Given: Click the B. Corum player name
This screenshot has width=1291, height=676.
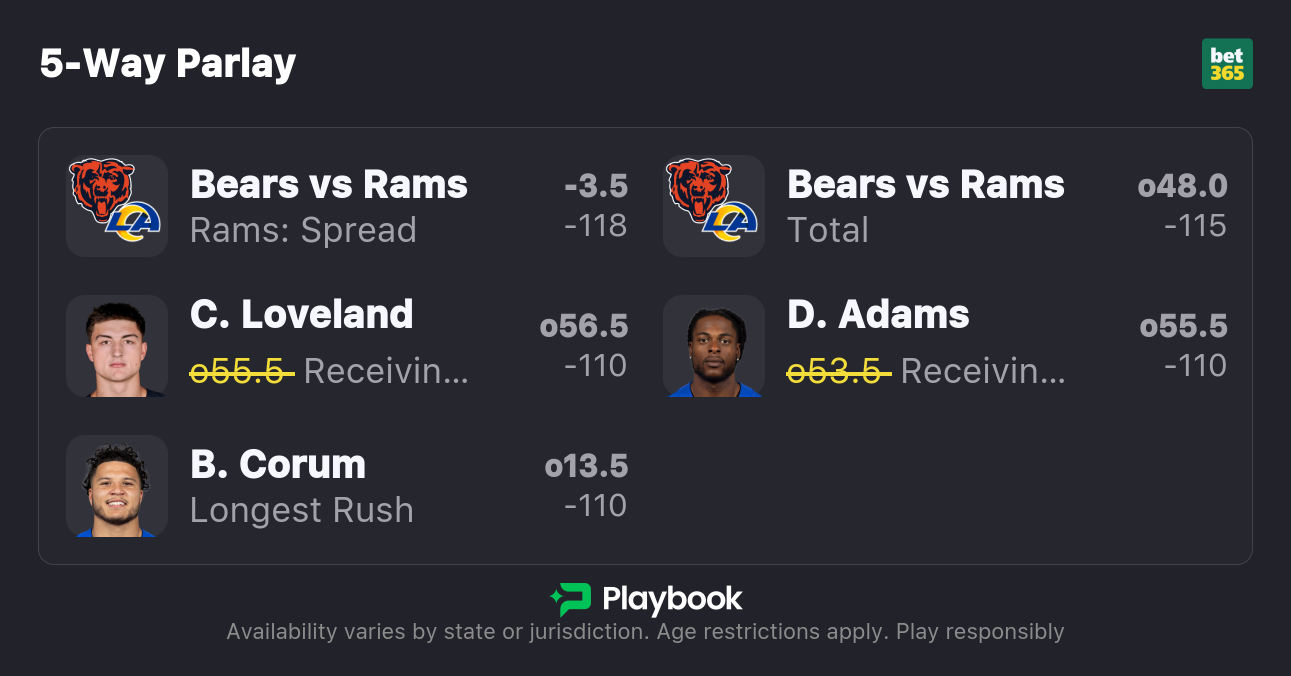Looking at the screenshot, I should [278, 465].
